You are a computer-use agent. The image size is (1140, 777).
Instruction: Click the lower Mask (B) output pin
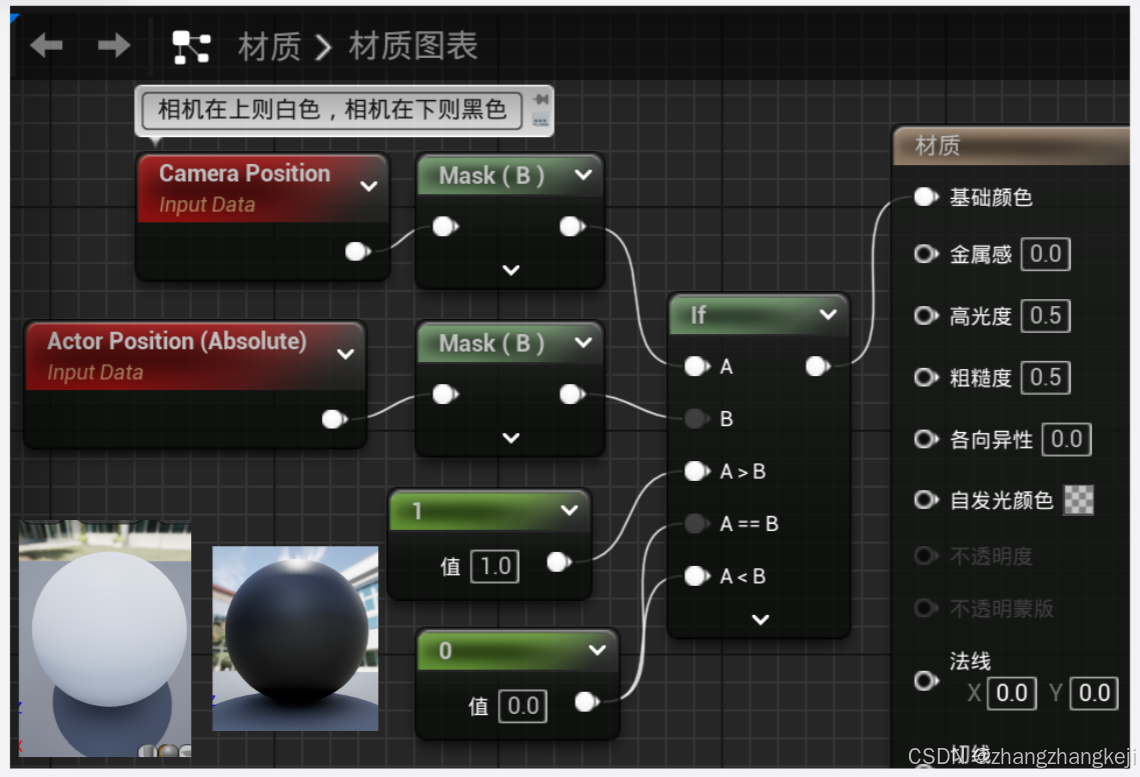click(572, 395)
